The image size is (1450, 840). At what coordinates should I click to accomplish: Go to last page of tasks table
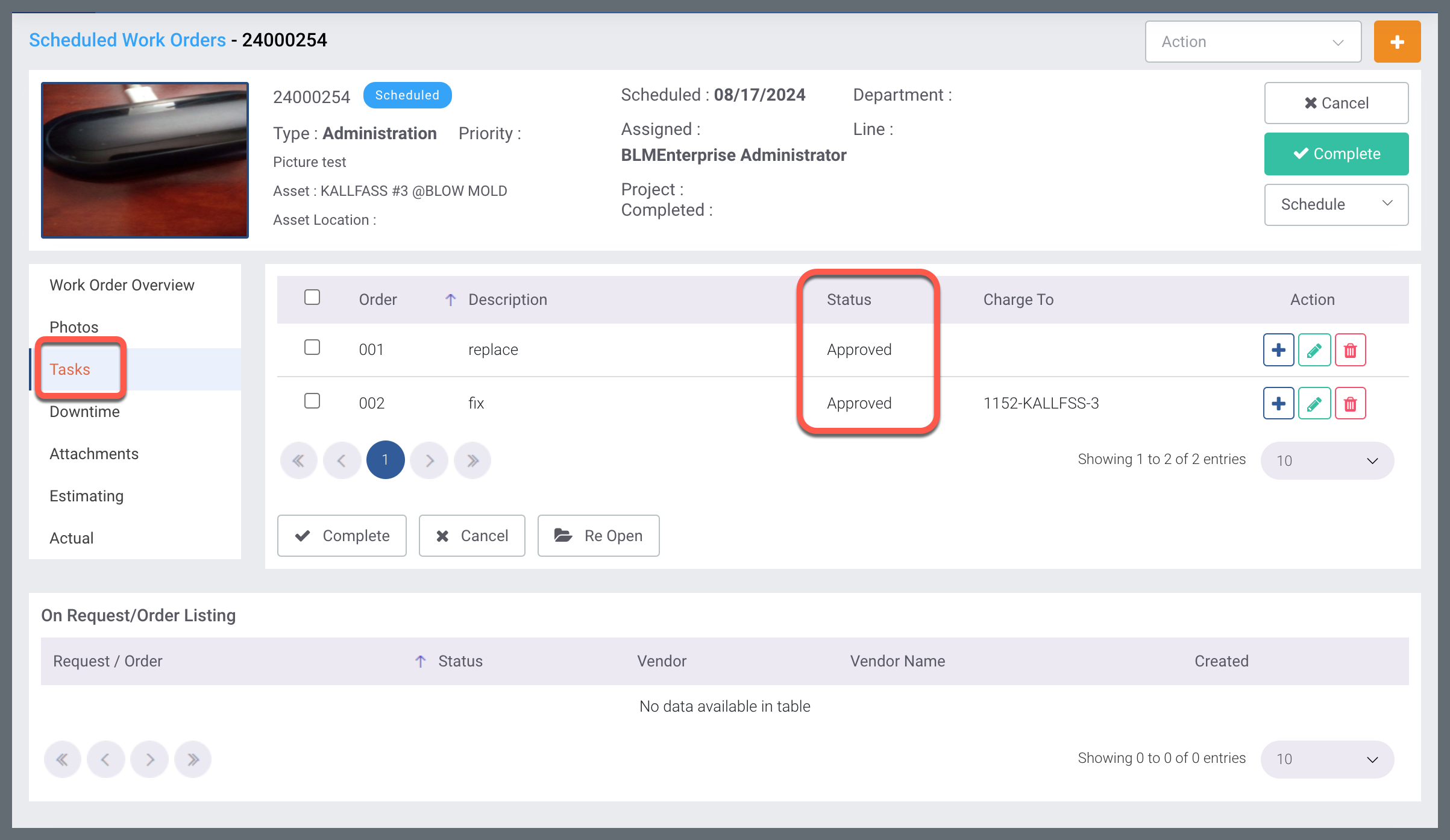472,460
